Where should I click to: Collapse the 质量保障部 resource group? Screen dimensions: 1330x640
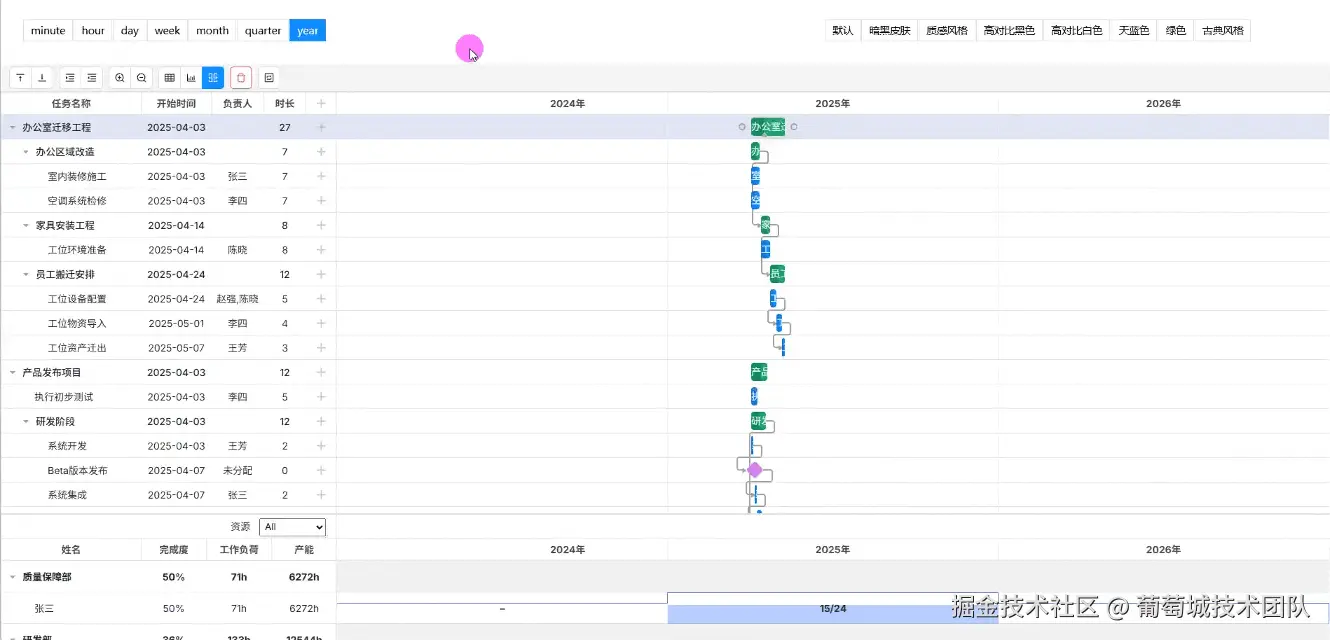(13, 577)
